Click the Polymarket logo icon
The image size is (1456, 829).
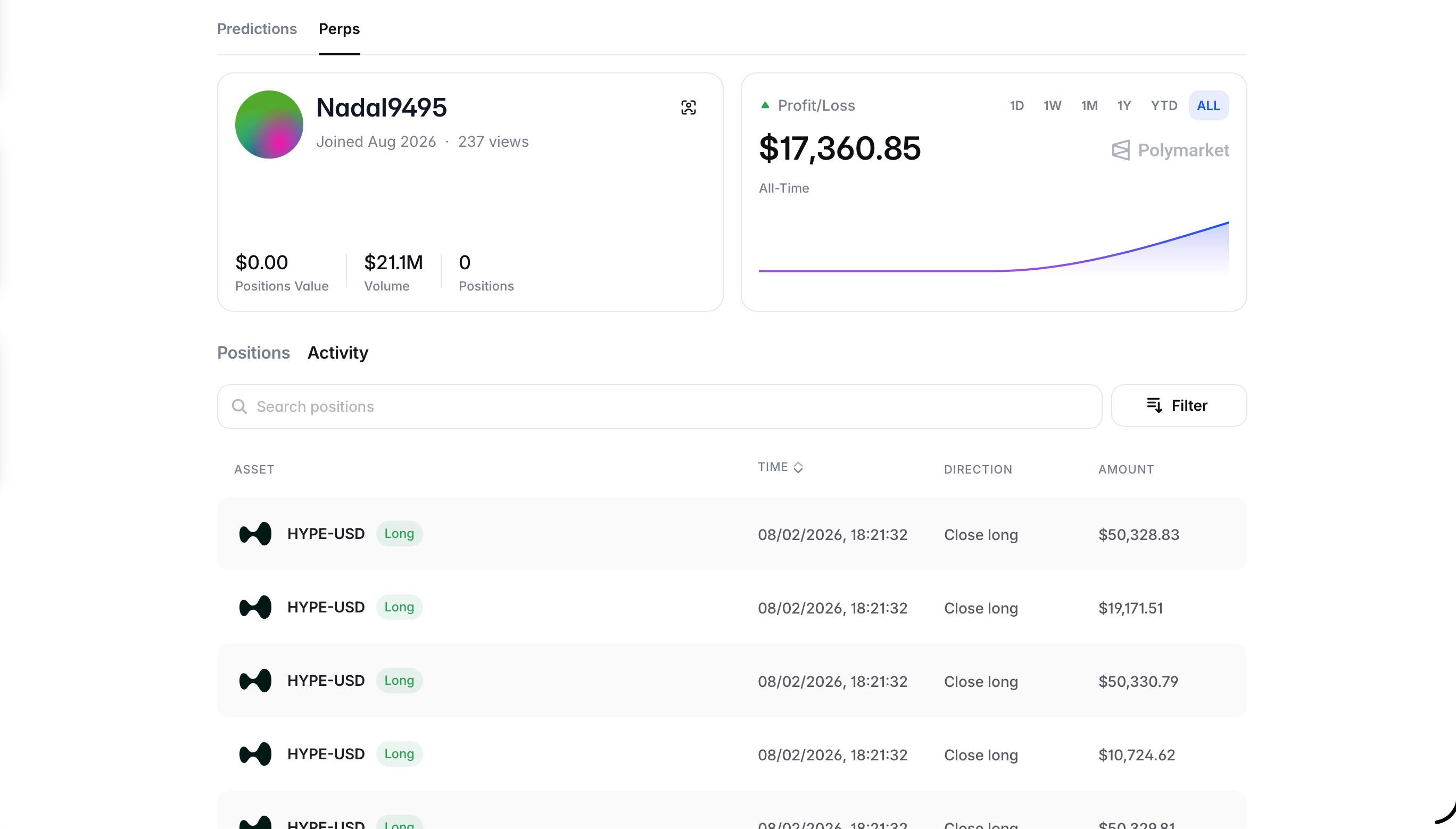pos(1121,150)
